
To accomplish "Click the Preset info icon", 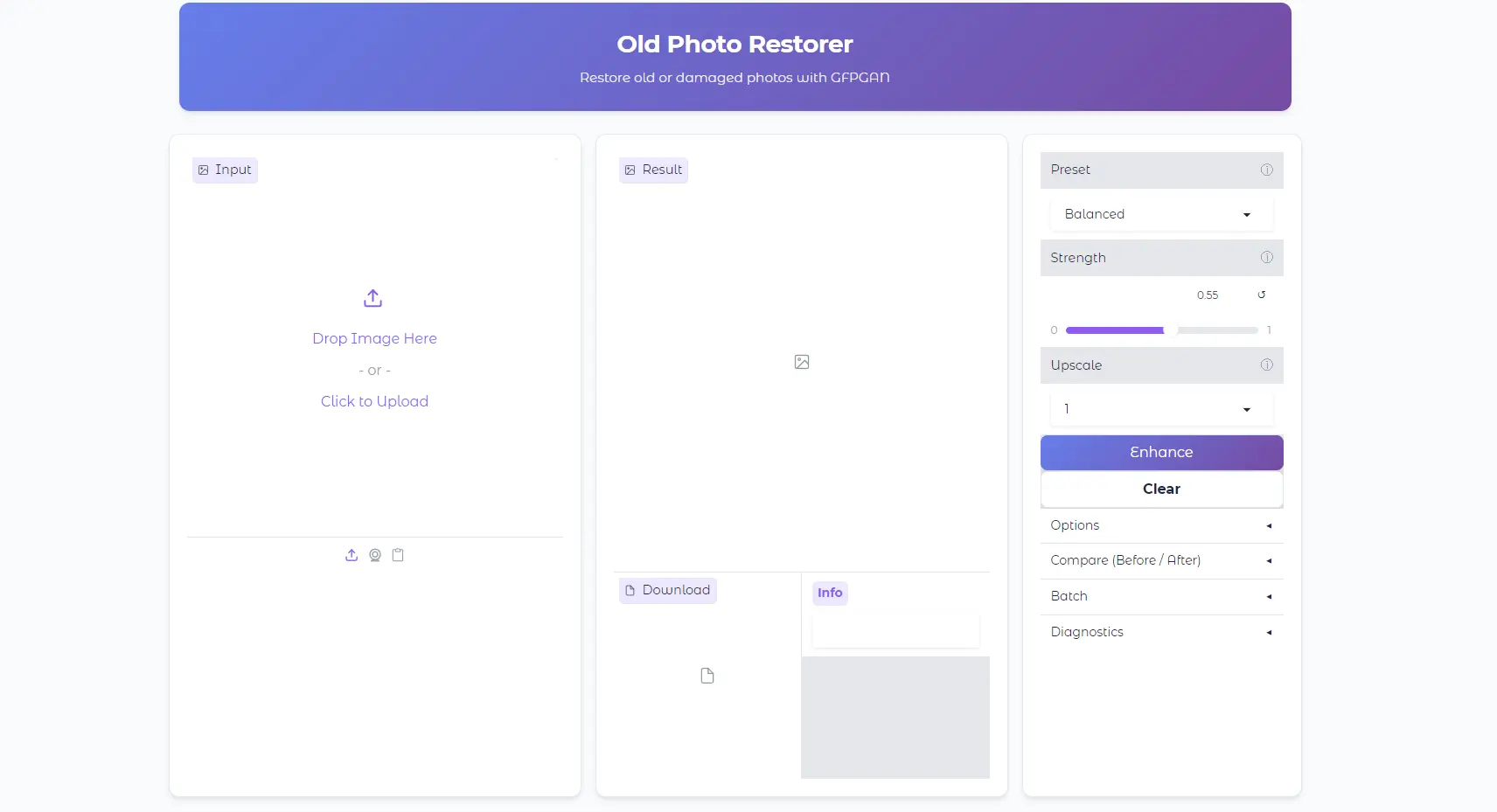I will pyautogui.click(x=1266, y=170).
